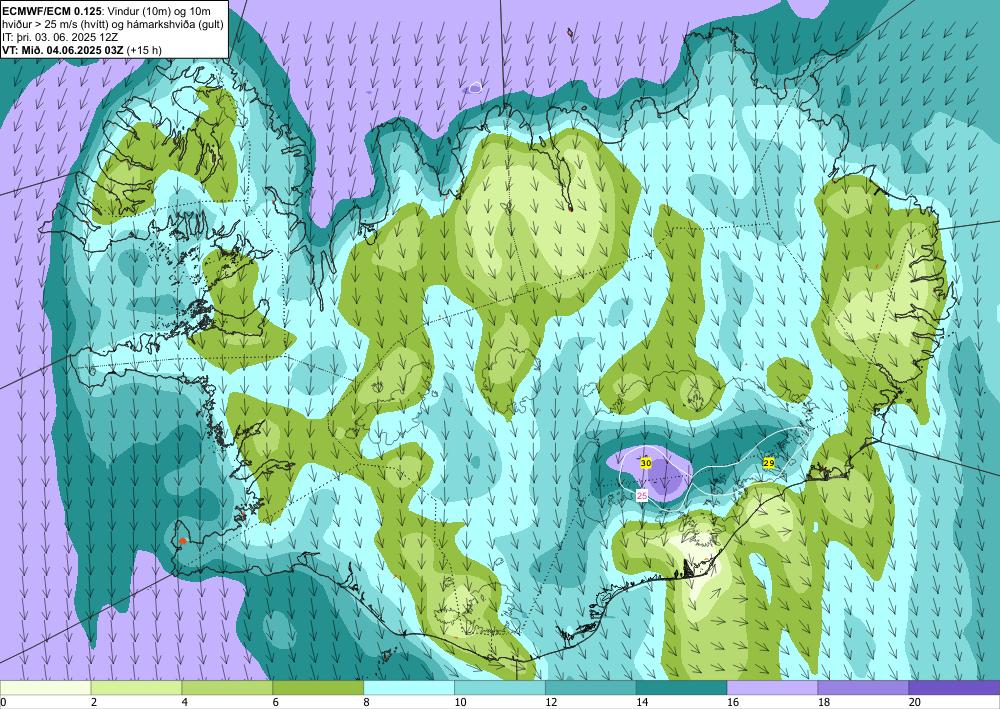Click the scale value '0' on legend
This screenshot has width=1000, height=709.
[3, 703]
